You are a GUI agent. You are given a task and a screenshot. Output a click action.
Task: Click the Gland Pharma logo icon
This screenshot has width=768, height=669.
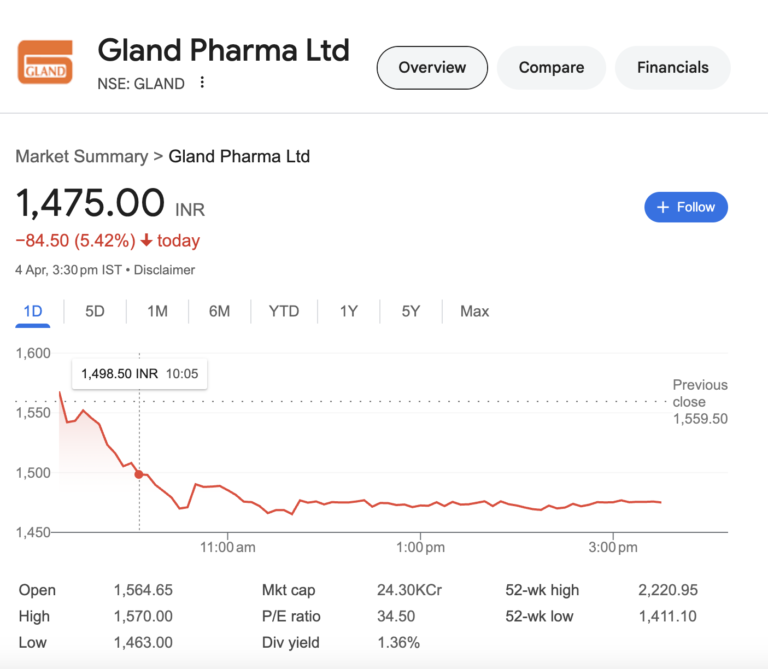coord(46,61)
